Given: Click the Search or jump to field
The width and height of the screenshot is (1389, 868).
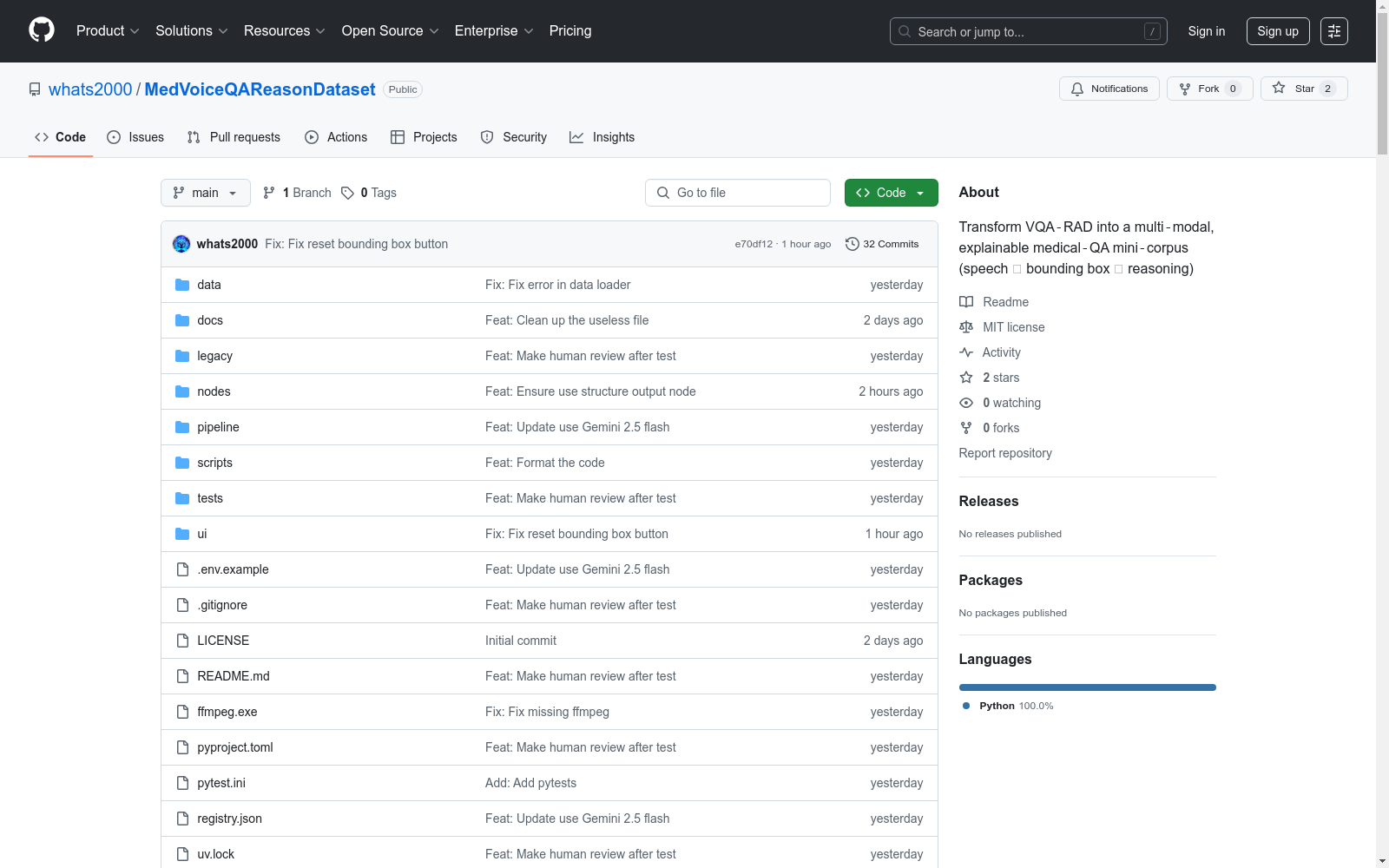Looking at the screenshot, I should pos(1029,31).
